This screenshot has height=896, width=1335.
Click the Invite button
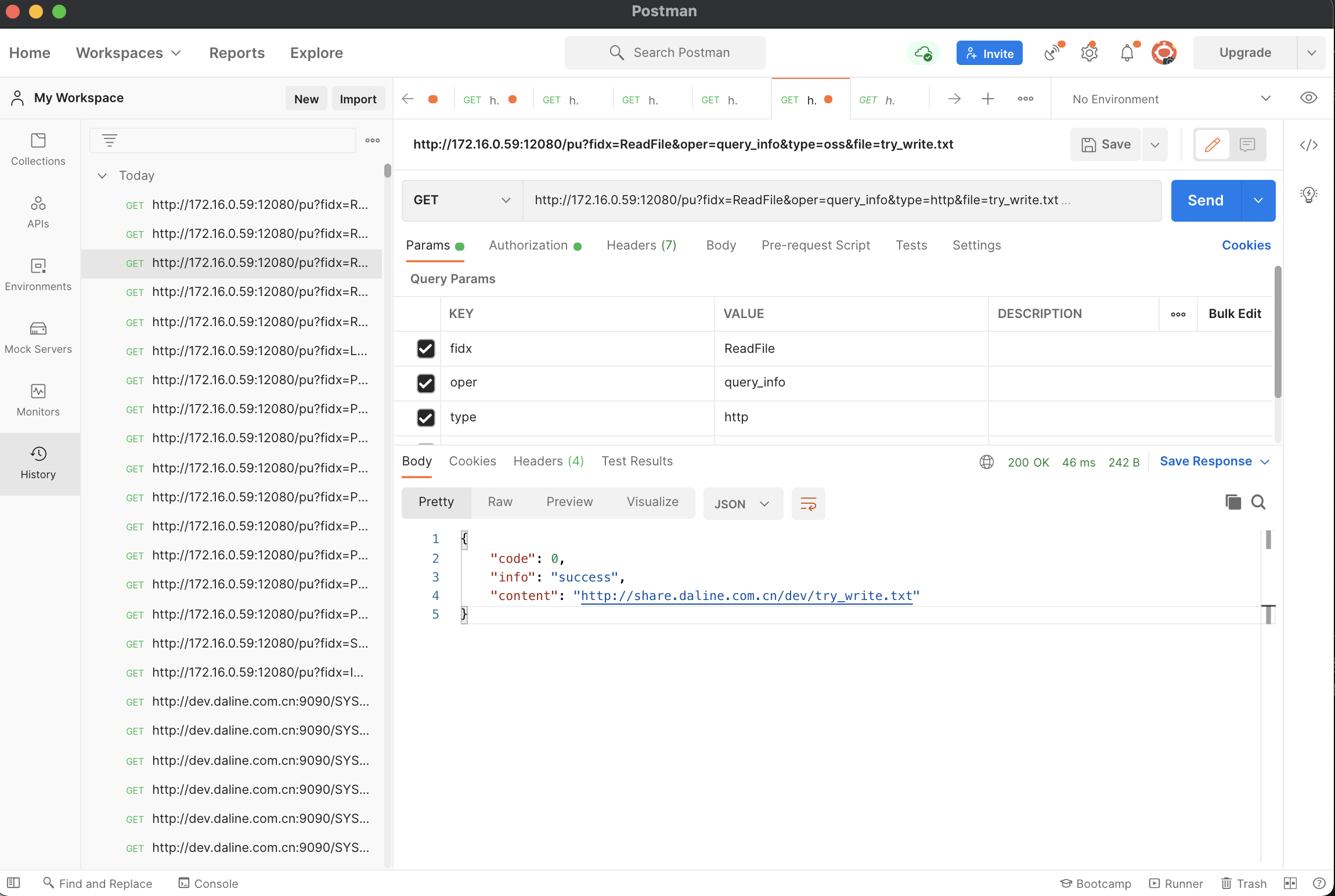click(x=989, y=53)
